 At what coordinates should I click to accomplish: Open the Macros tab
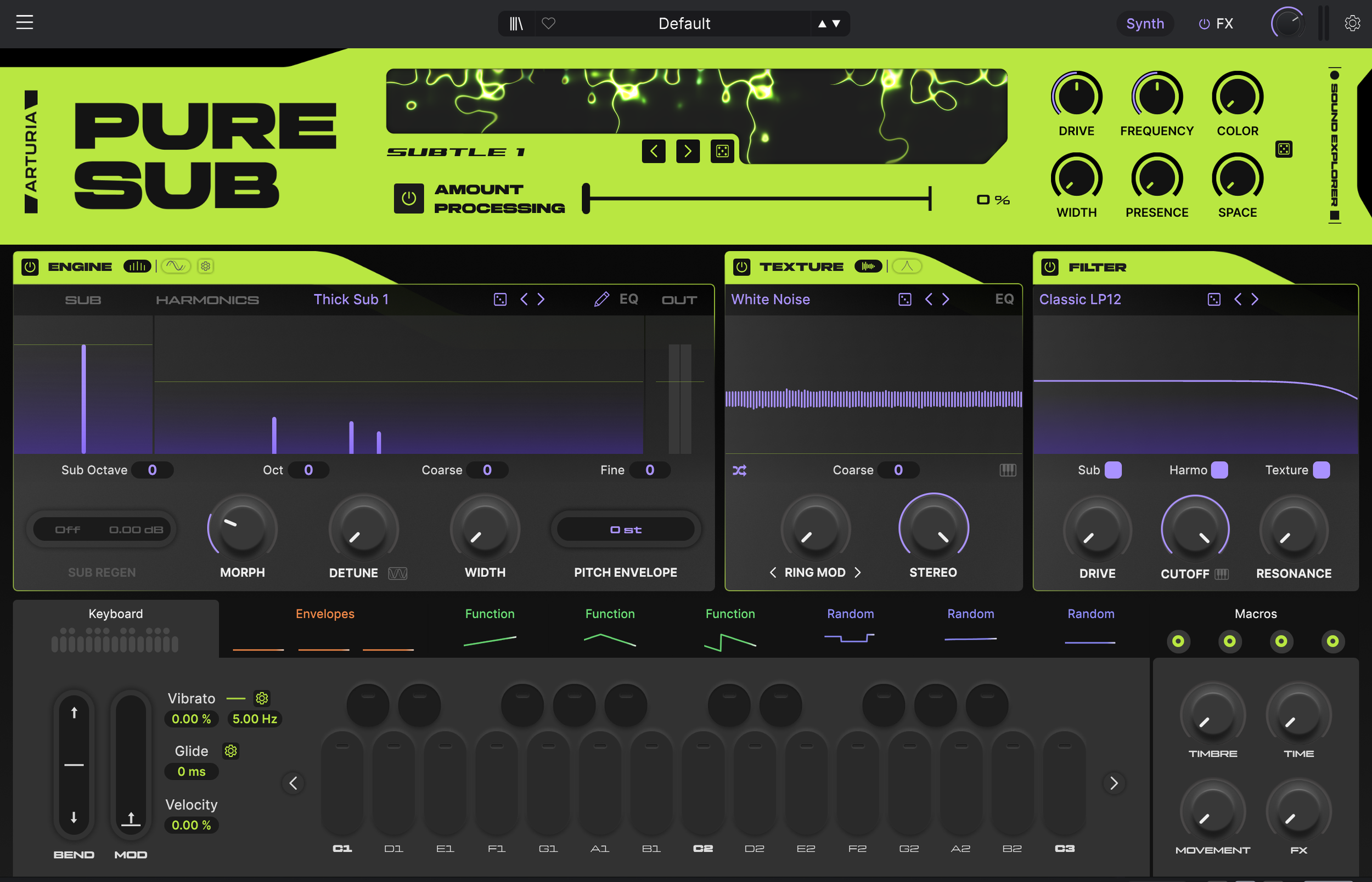(1256, 628)
